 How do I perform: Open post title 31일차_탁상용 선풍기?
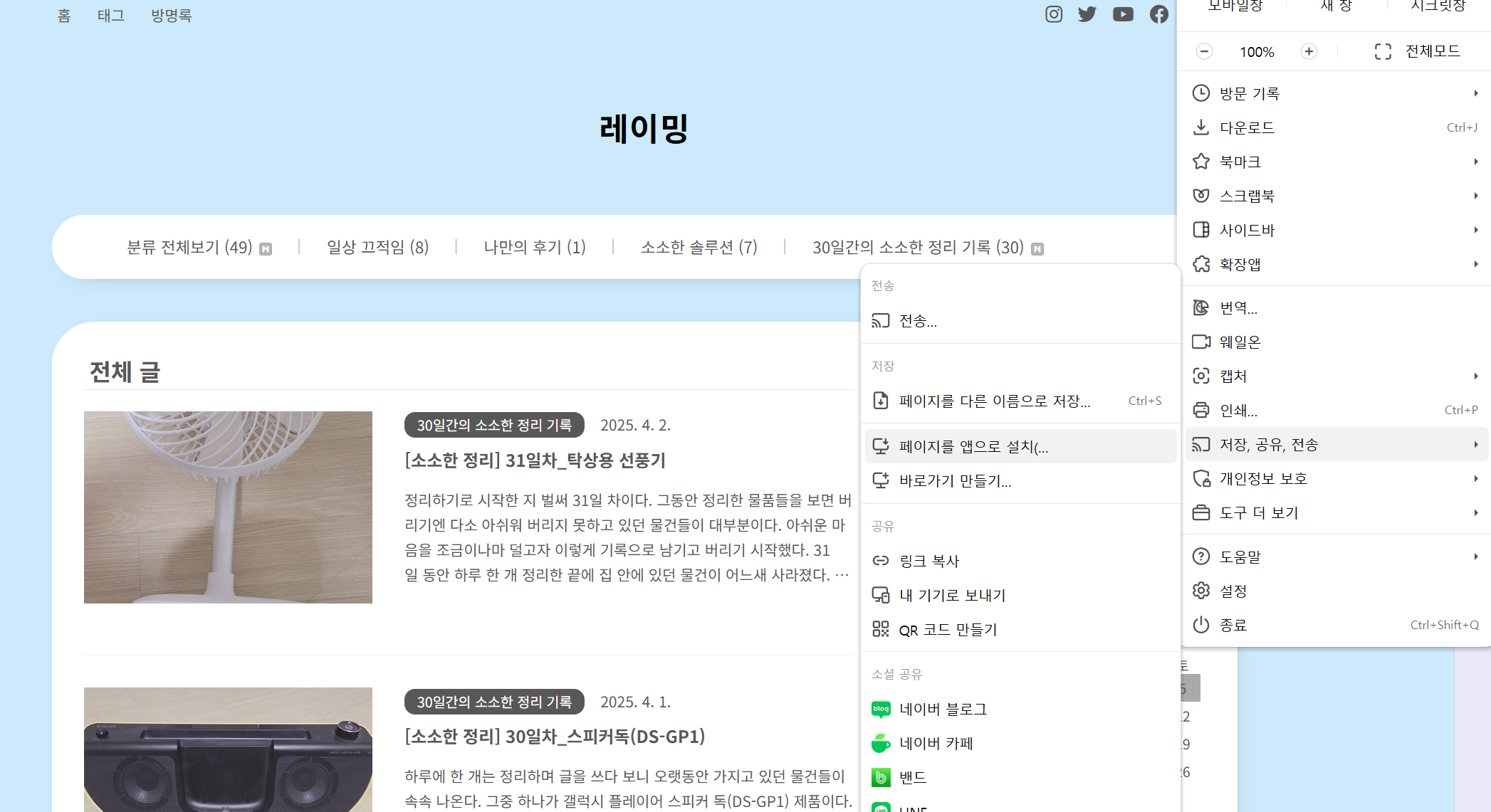pyautogui.click(x=535, y=460)
